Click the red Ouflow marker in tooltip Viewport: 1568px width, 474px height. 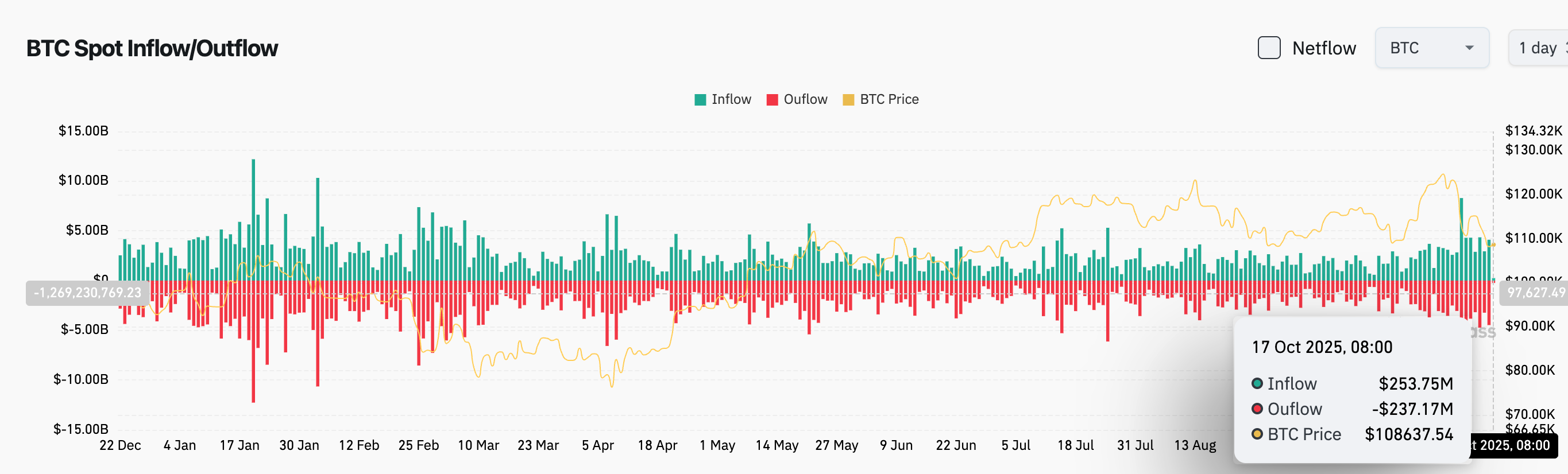1257,408
